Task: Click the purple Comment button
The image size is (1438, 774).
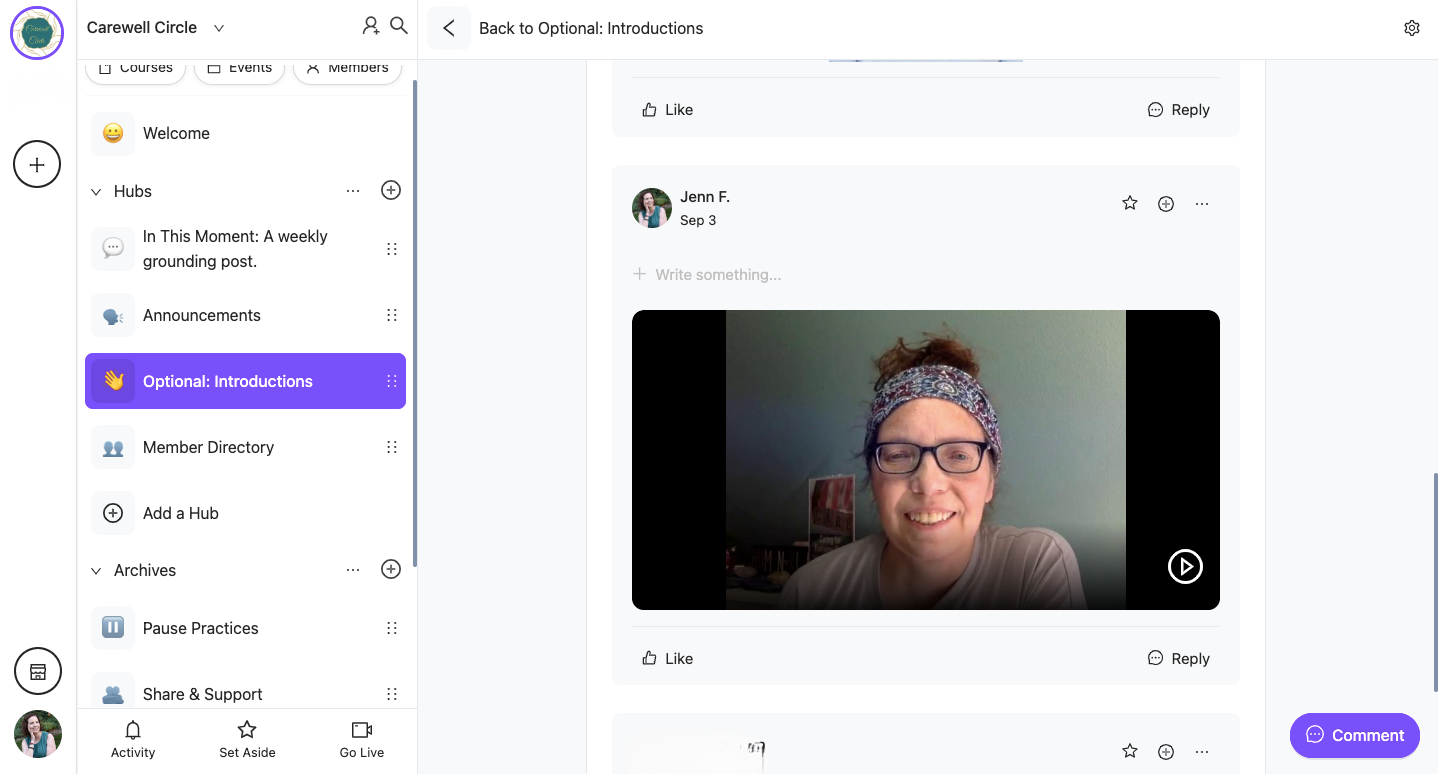Action: coord(1354,735)
